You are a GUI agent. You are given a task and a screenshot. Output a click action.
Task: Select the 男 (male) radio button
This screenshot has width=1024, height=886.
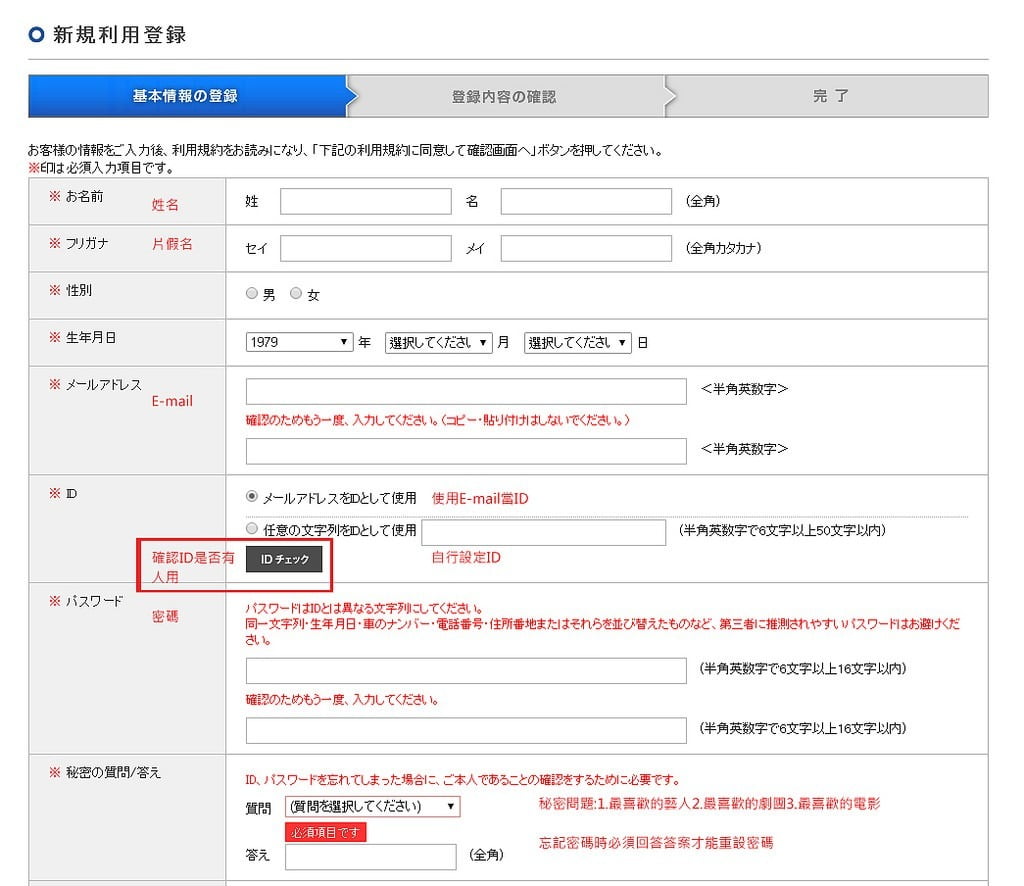click(x=254, y=293)
